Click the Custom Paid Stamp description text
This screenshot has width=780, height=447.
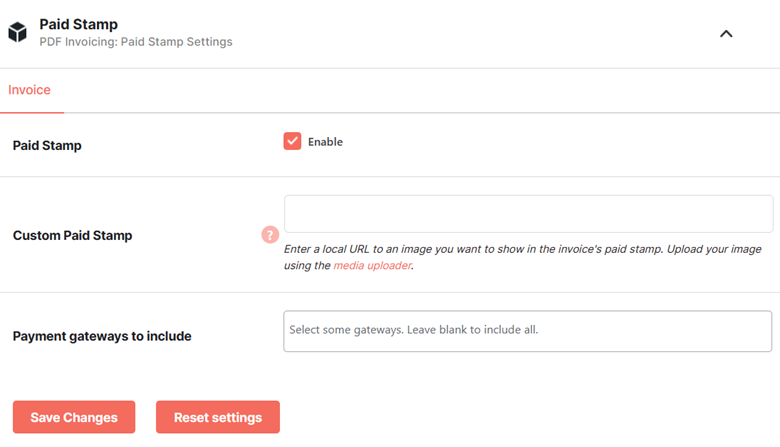[x=522, y=257]
